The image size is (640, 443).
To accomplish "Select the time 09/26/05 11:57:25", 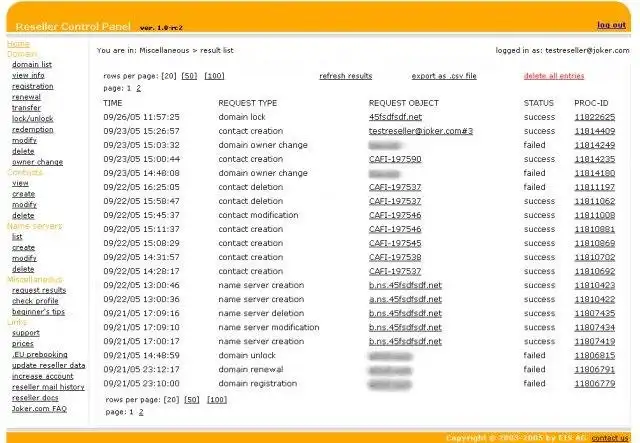I will click(141, 117).
